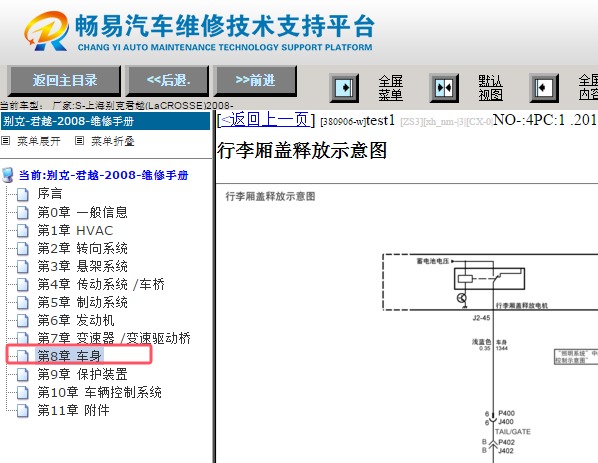598x463 pixels.
Task: Go back with <<后退 button
Action: point(168,80)
